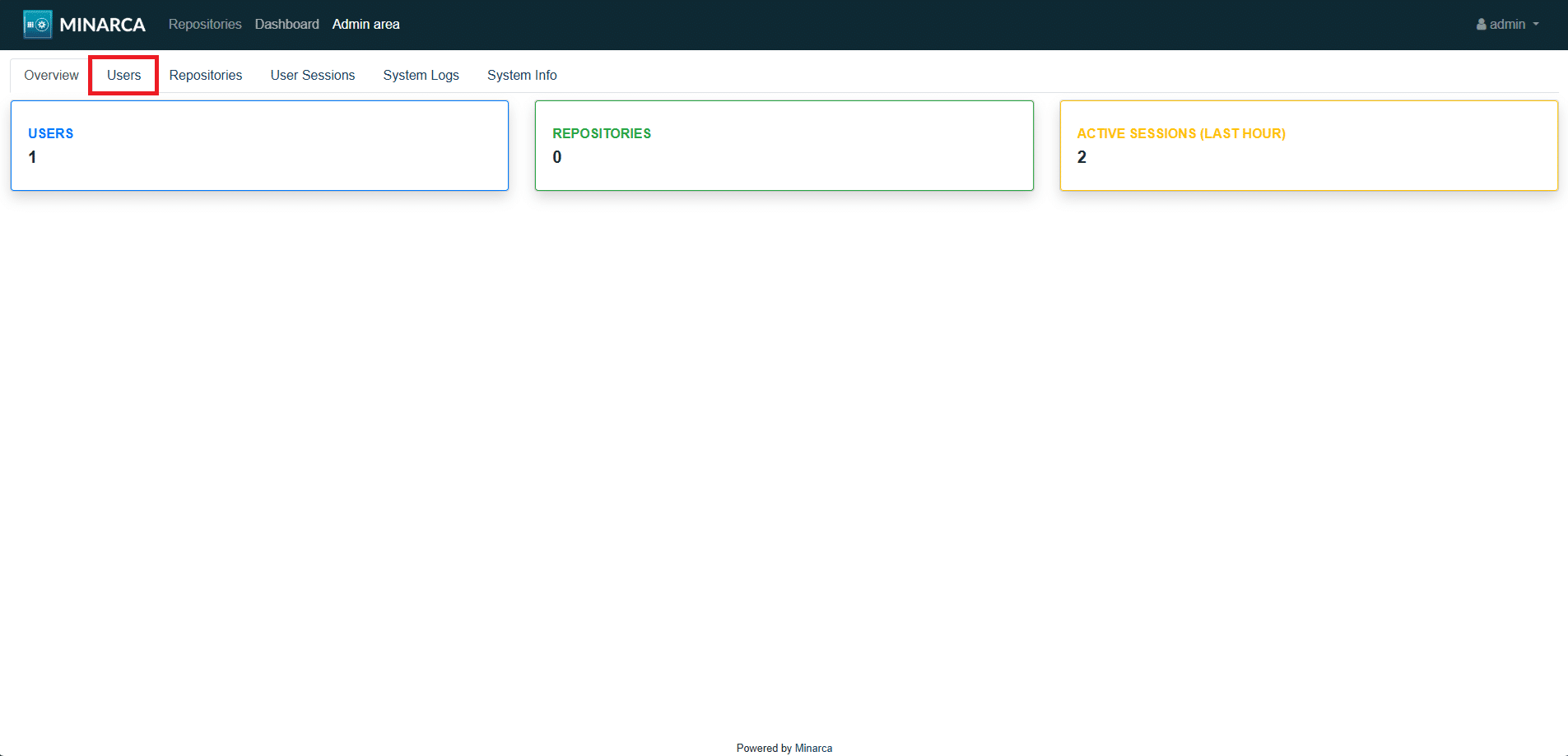Open the System Logs tab

421,76
